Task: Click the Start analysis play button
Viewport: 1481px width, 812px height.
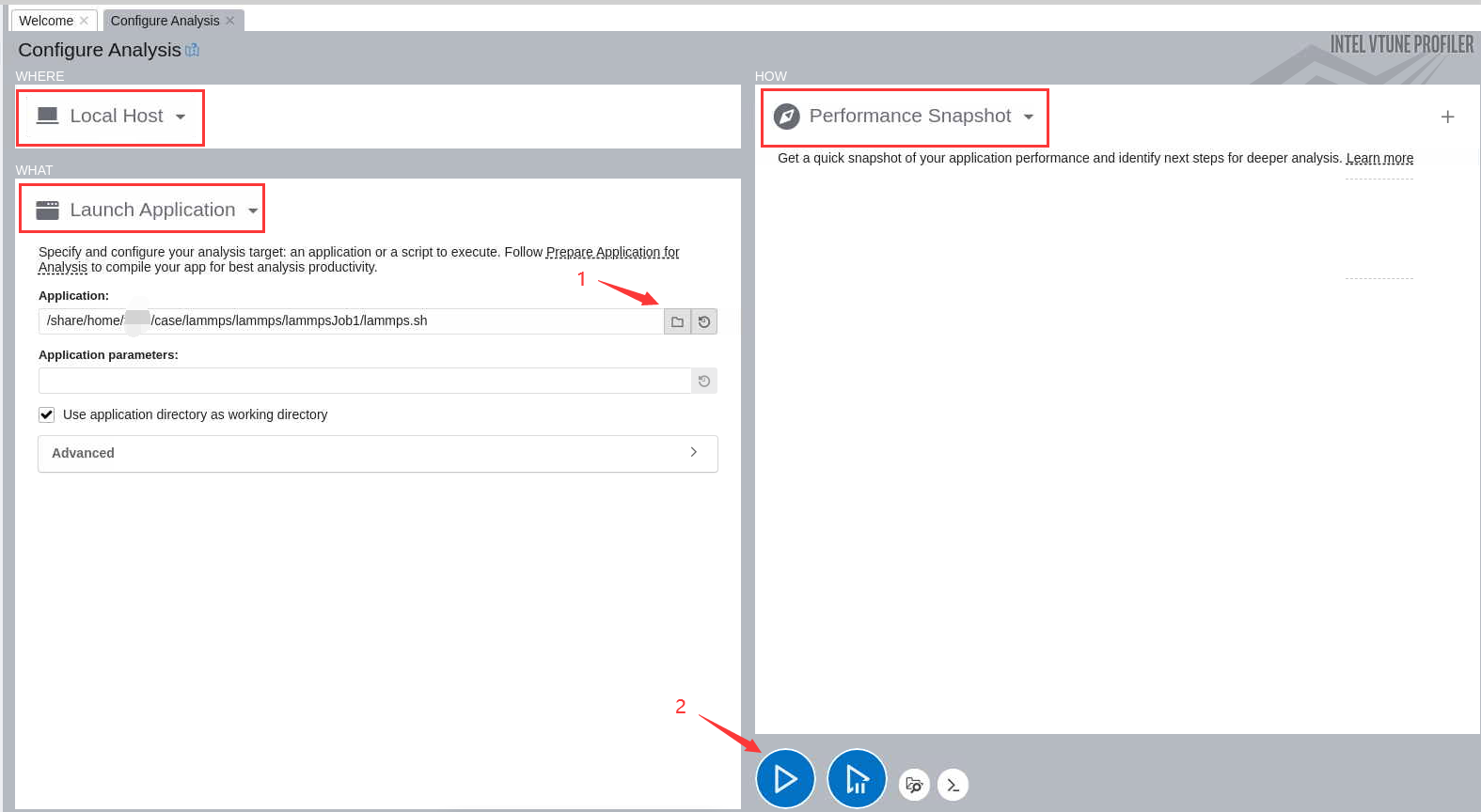Action: [x=785, y=778]
